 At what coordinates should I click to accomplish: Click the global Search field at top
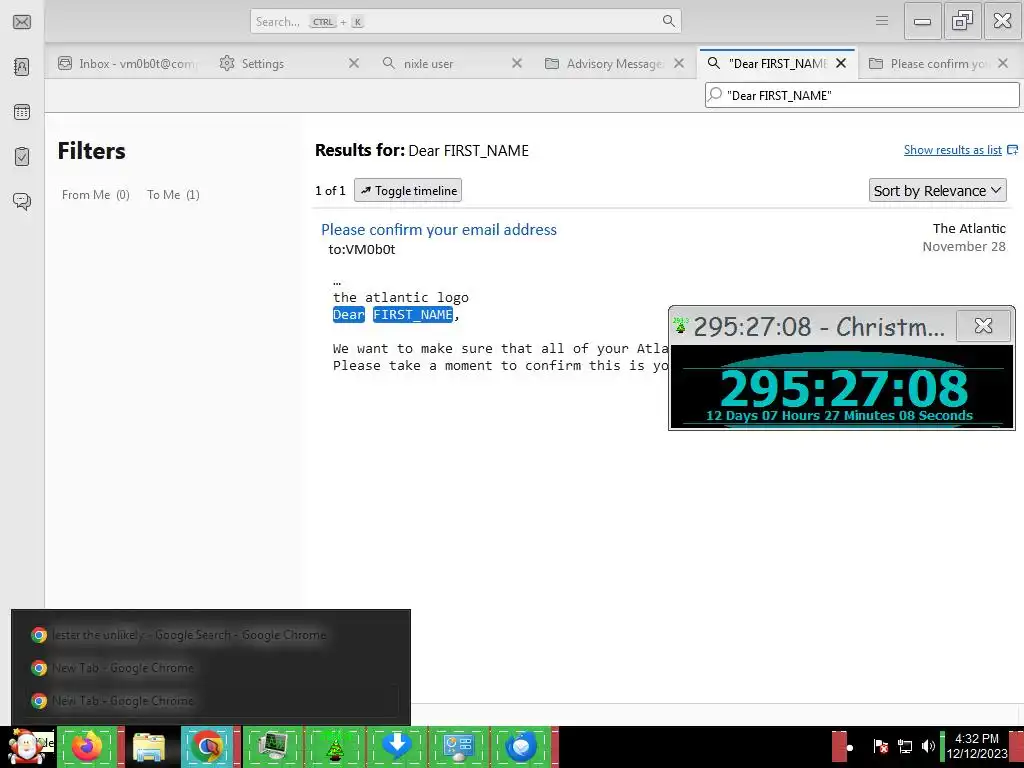click(466, 21)
